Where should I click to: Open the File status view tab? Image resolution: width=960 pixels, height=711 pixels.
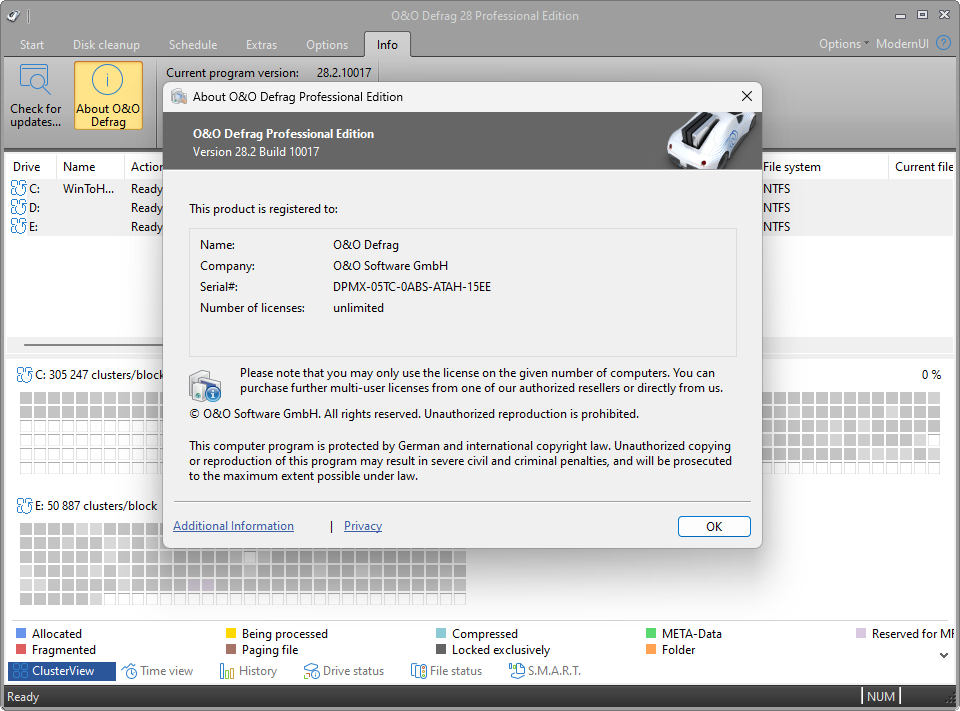point(446,671)
